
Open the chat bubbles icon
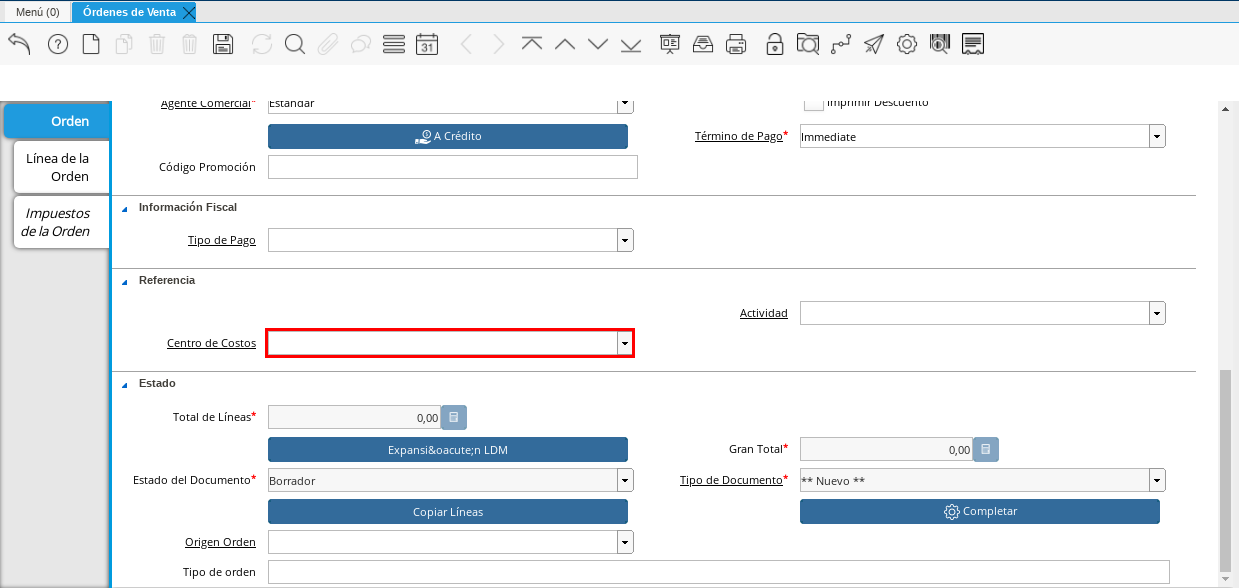360,44
